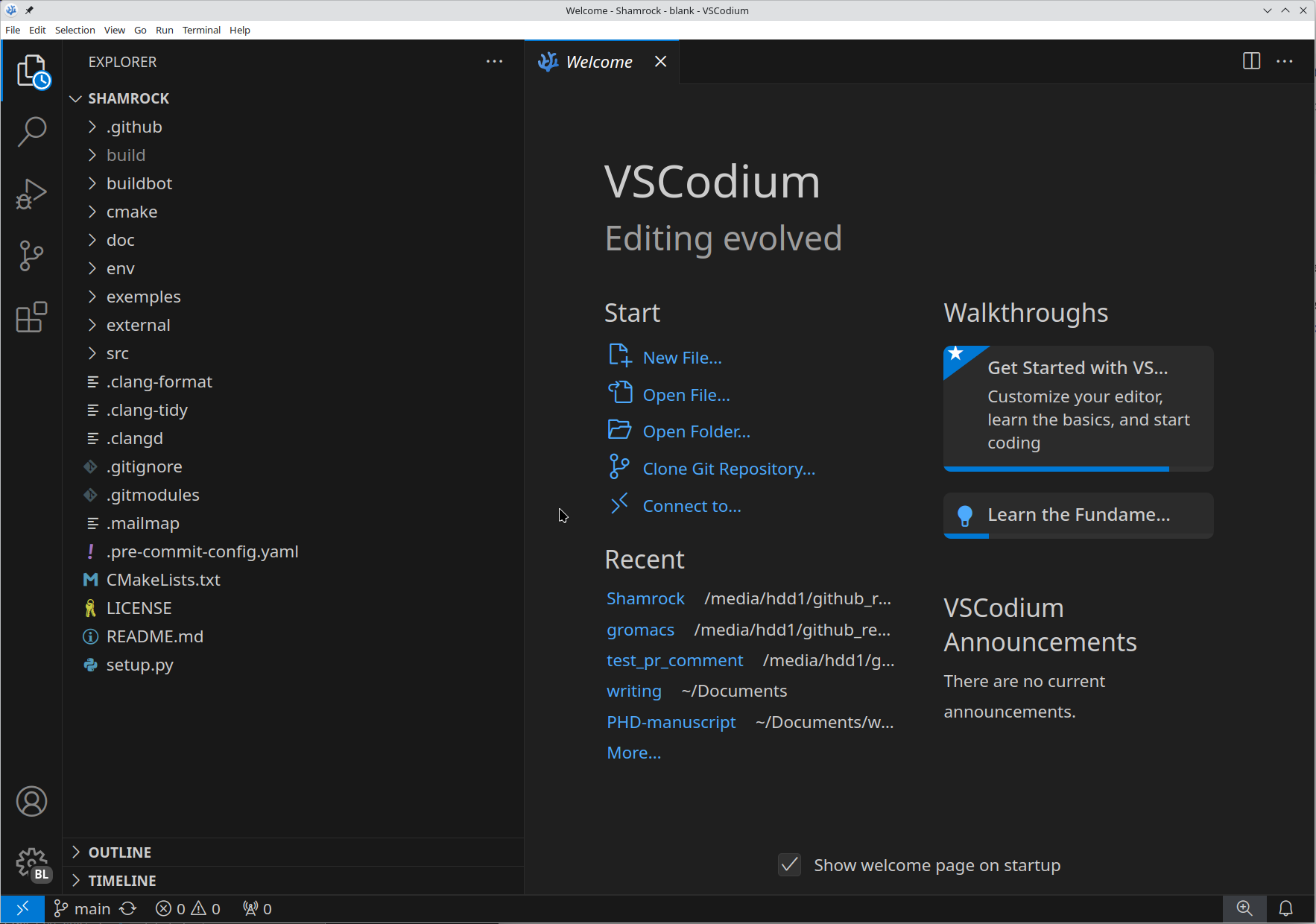Open the Help menu
This screenshot has width=1316, height=924.
(240, 30)
